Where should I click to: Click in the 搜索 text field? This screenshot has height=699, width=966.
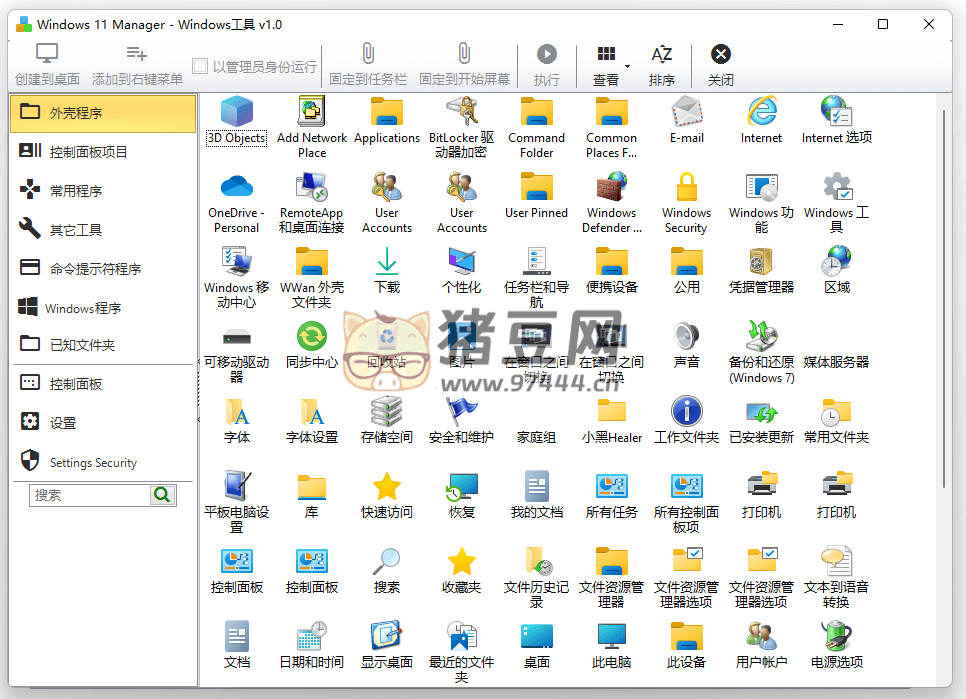click(x=90, y=494)
